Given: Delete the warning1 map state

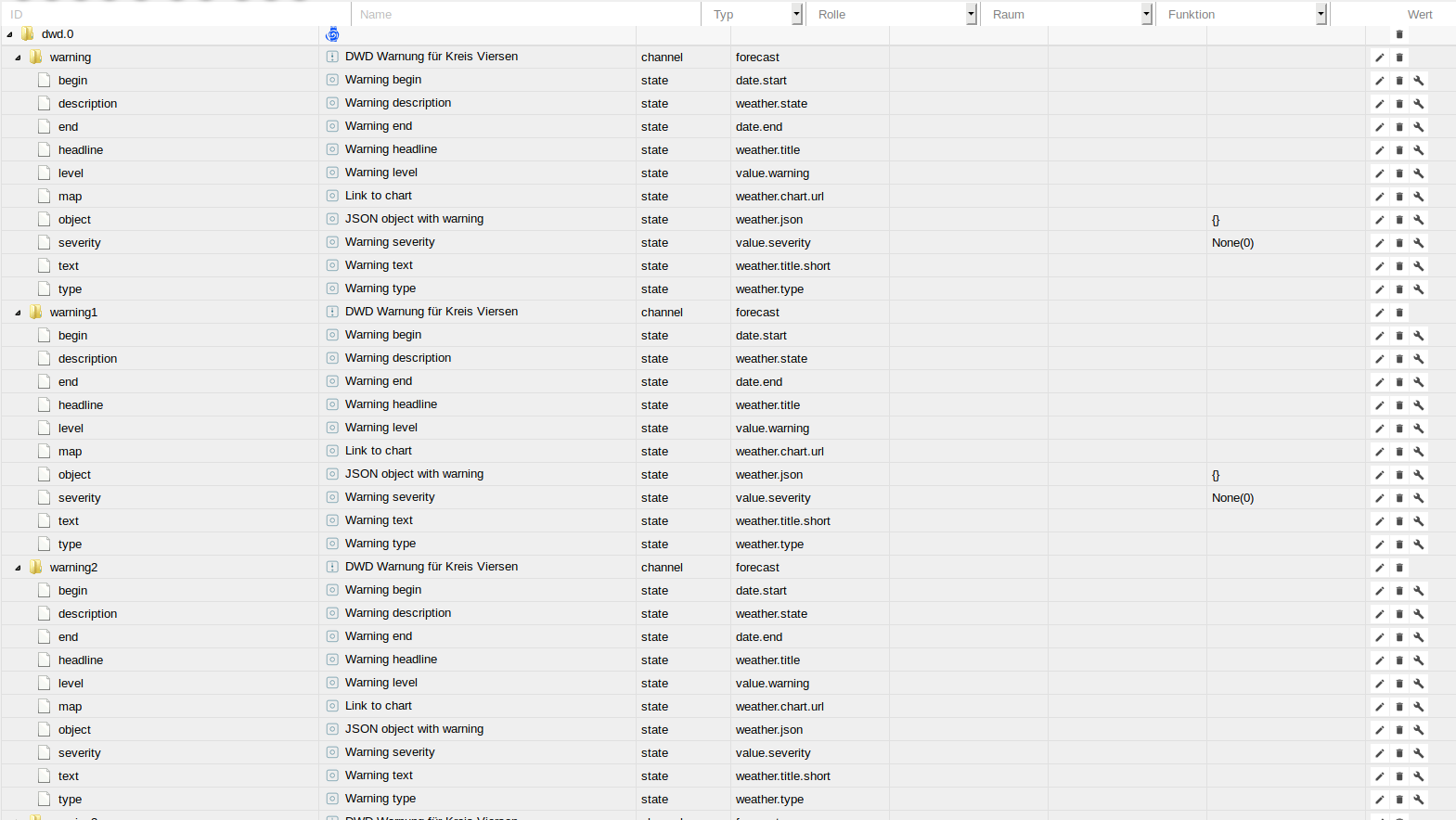Looking at the screenshot, I should pos(1399,452).
